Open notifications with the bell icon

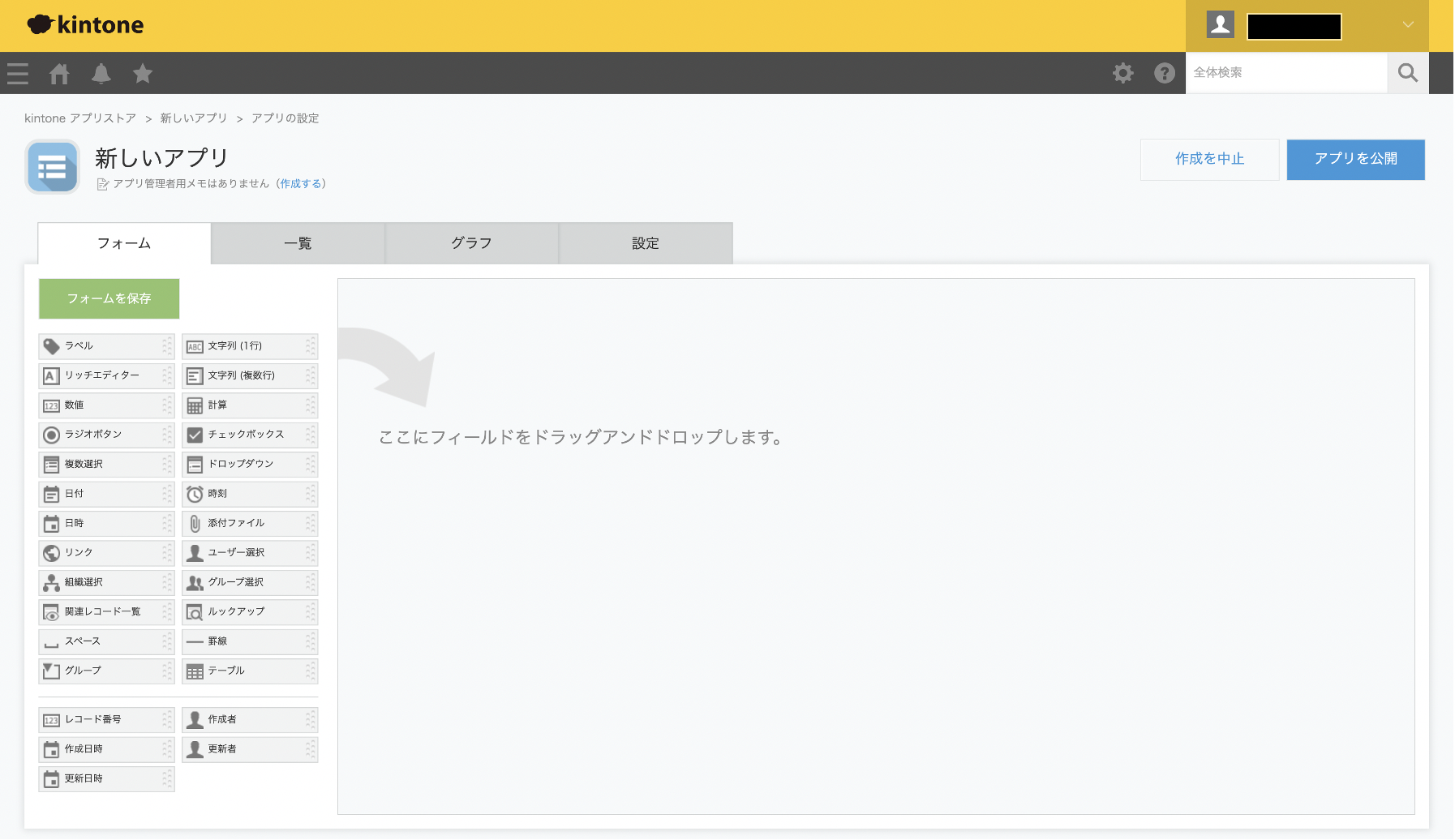coord(101,73)
